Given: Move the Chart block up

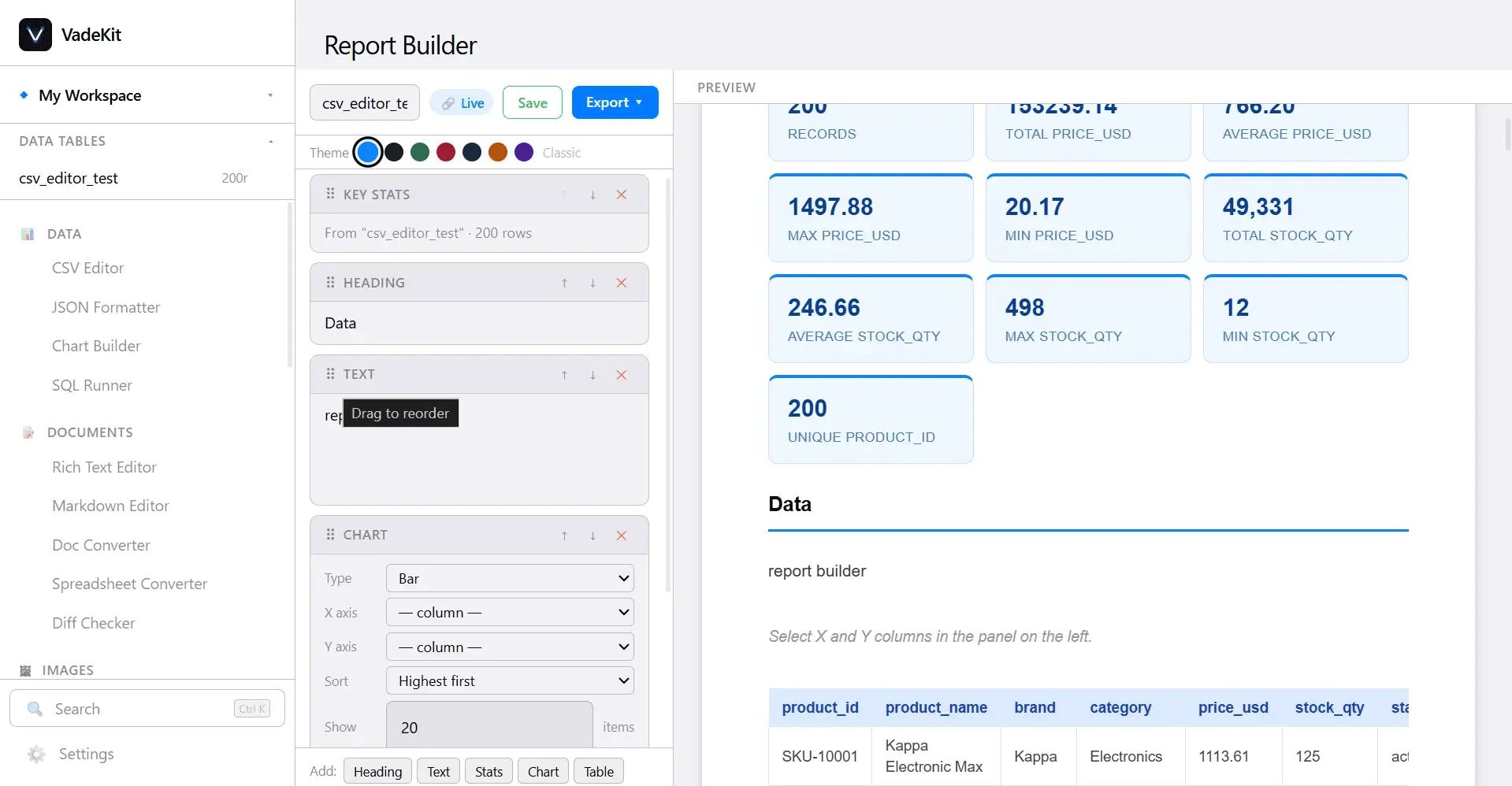Looking at the screenshot, I should tap(564, 536).
